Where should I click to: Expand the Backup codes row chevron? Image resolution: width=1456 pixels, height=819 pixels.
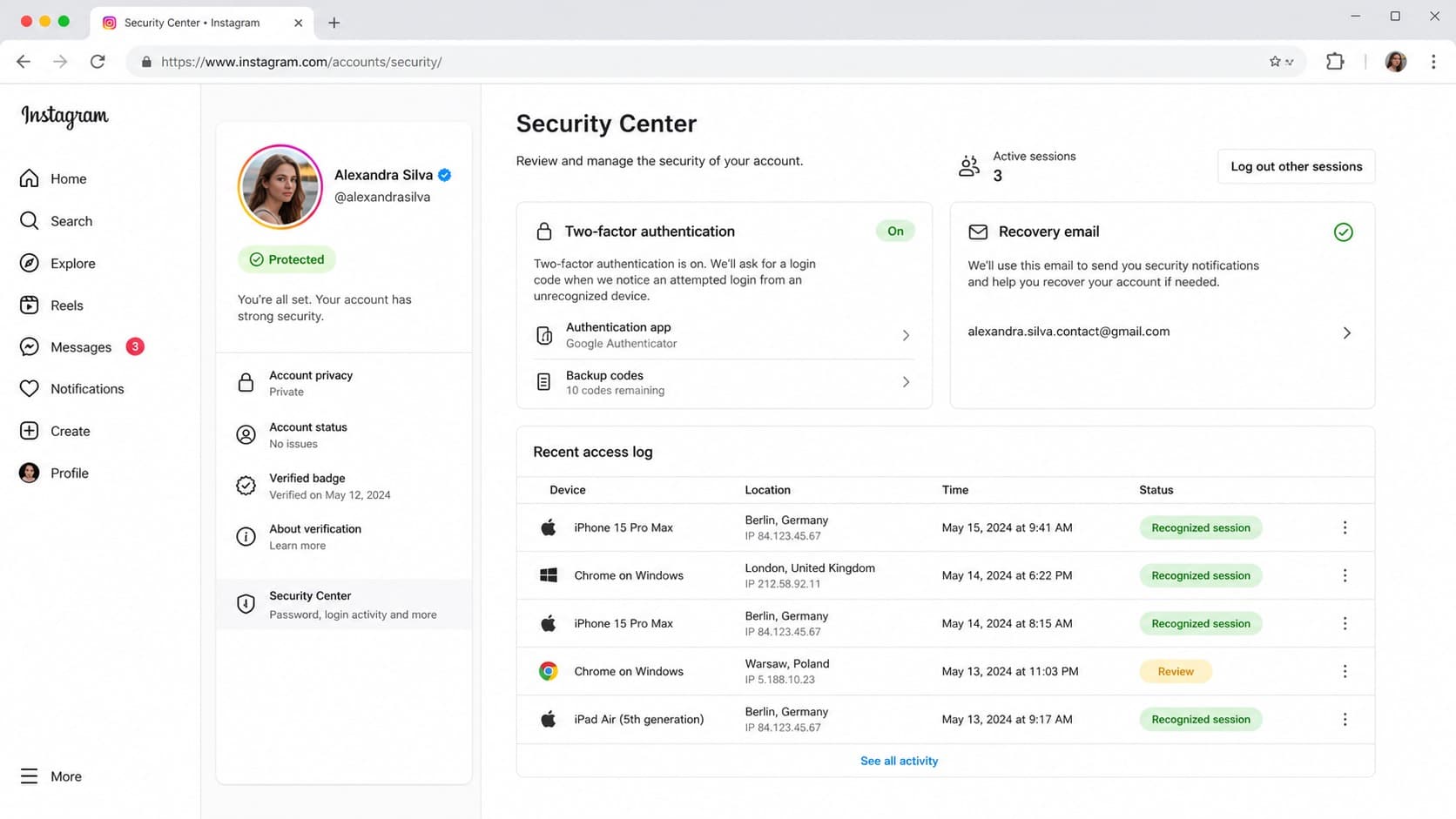tap(906, 382)
